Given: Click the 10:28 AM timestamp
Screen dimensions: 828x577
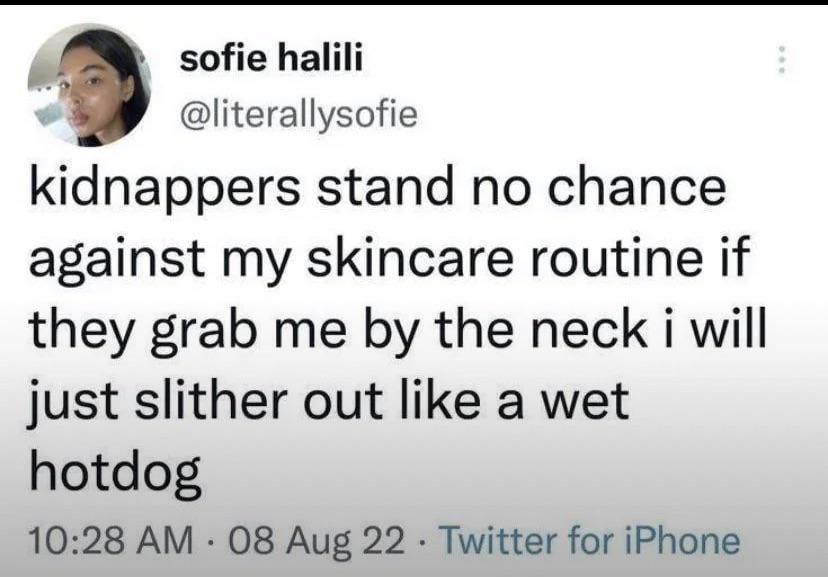Looking at the screenshot, I should point(111,541).
